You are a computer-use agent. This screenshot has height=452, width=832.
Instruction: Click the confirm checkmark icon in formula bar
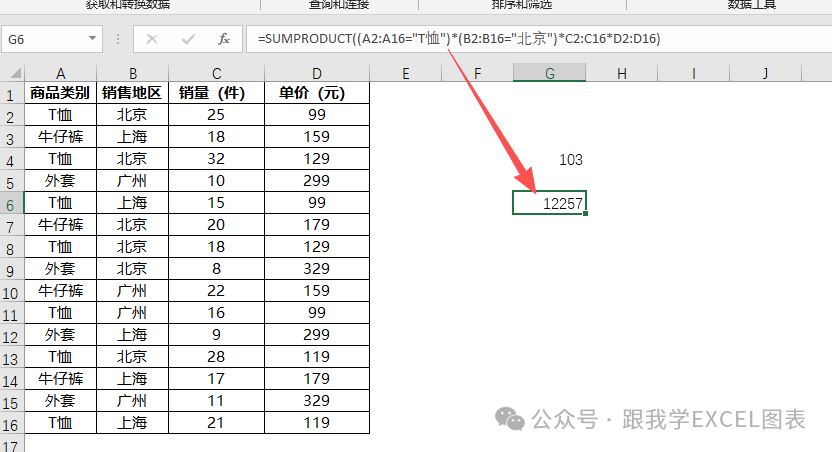pyautogui.click(x=188, y=39)
